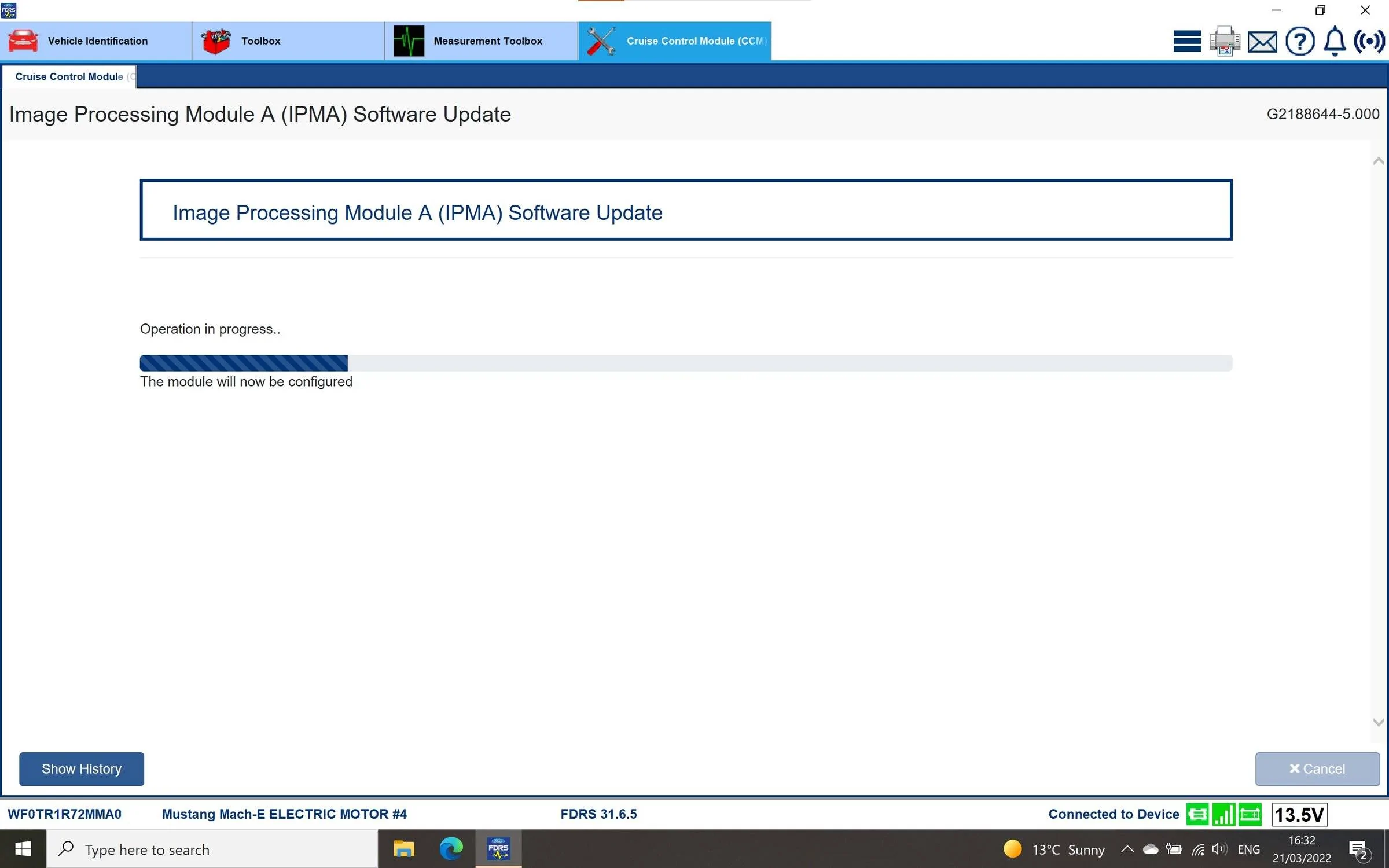Image resolution: width=1389 pixels, height=868 pixels.
Task: Click the wireless broadcast signal icon
Action: 1369,41
